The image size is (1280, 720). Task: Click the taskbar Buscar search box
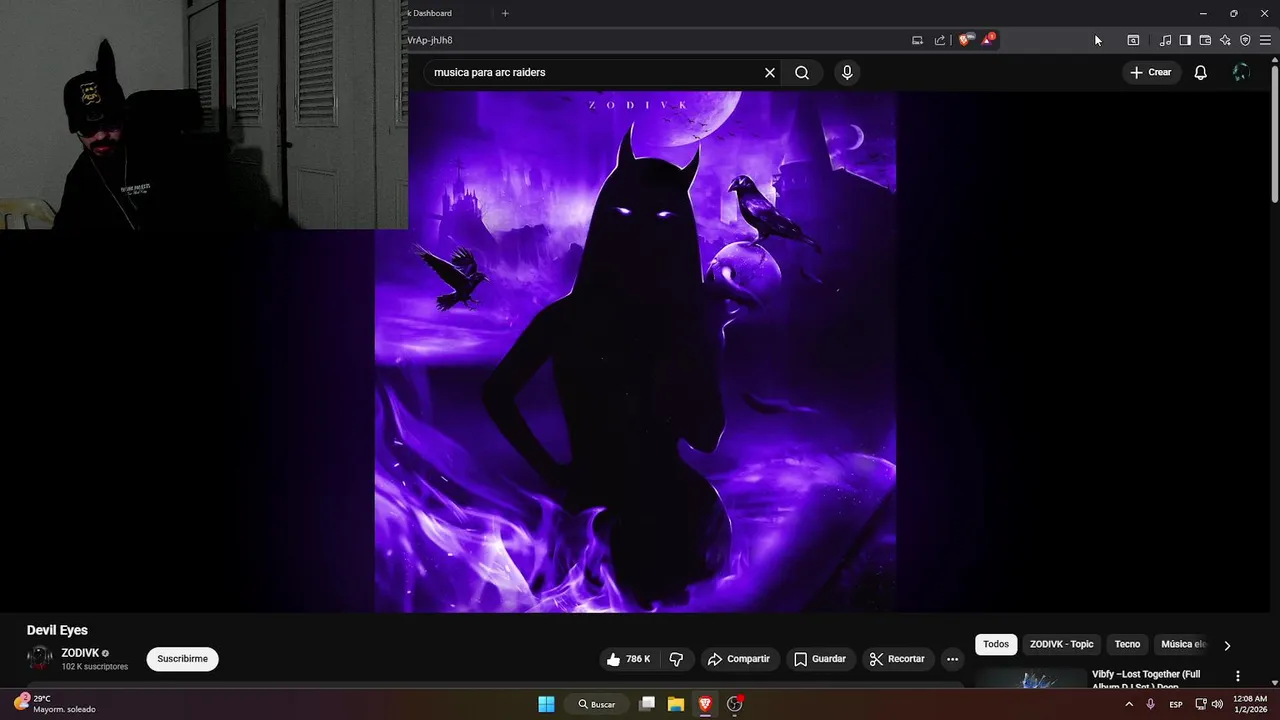click(596, 704)
